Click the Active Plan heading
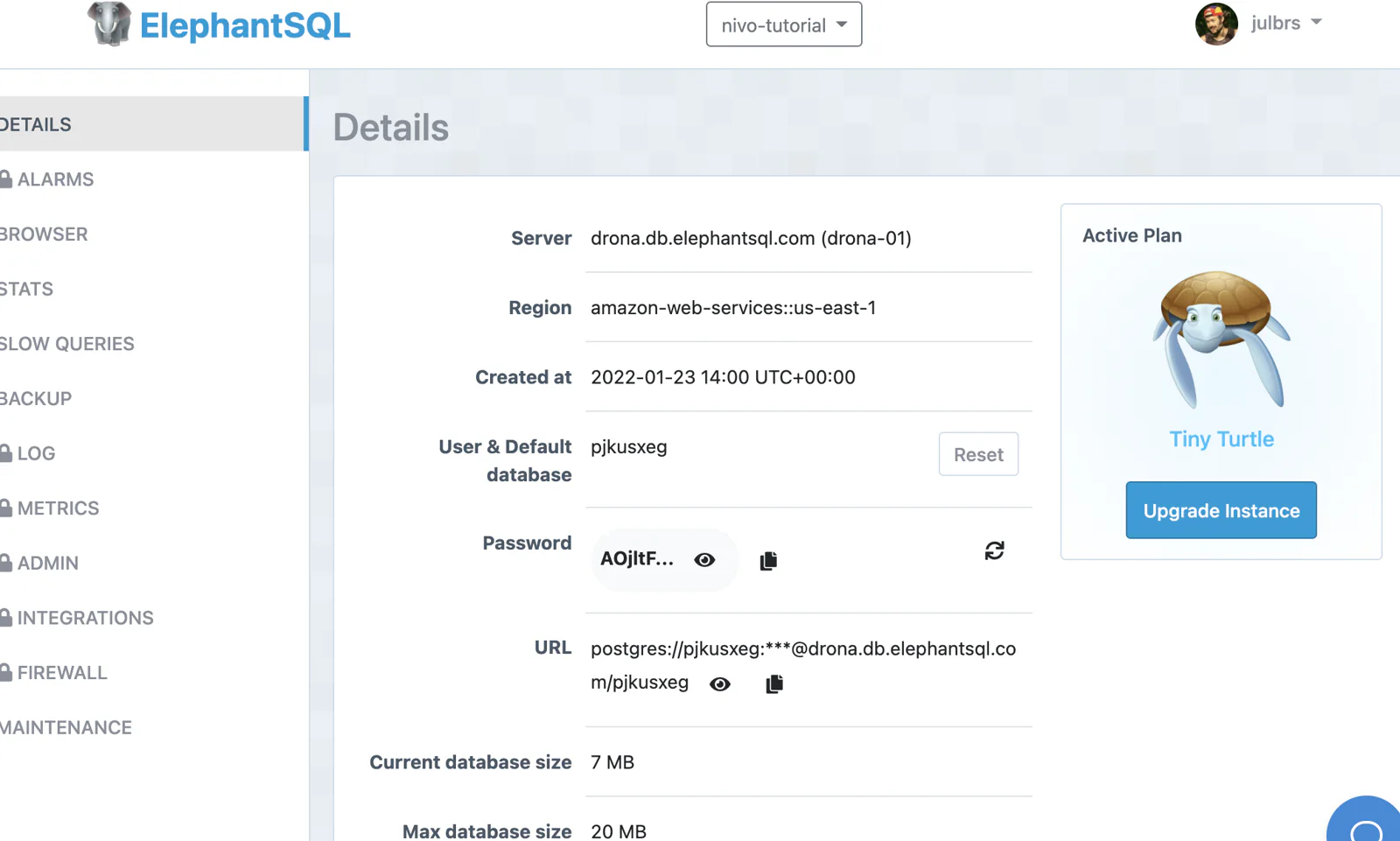 point(1132,235)
